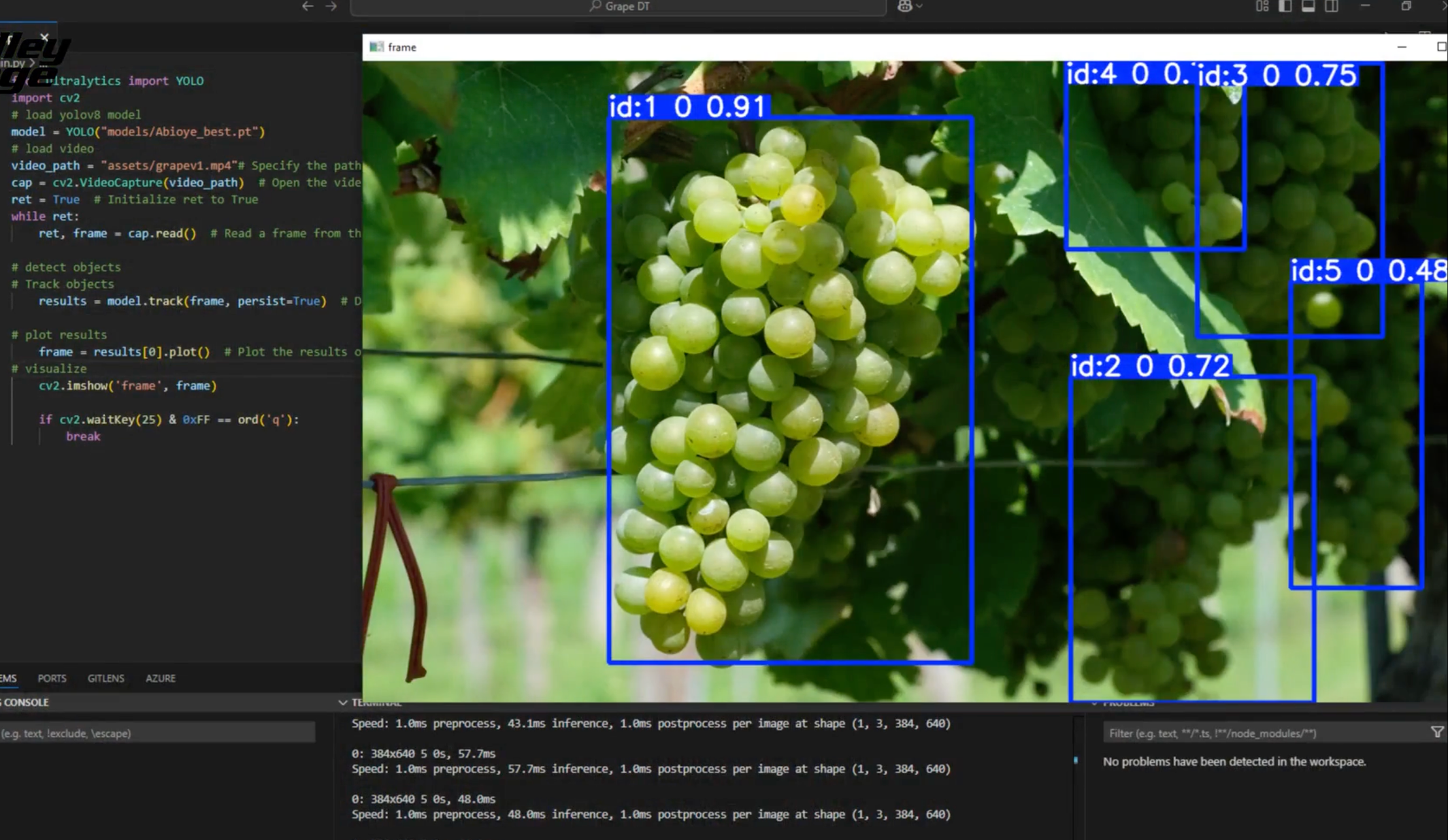Collapse the TERMINAL section chevron

coord(343,703)
